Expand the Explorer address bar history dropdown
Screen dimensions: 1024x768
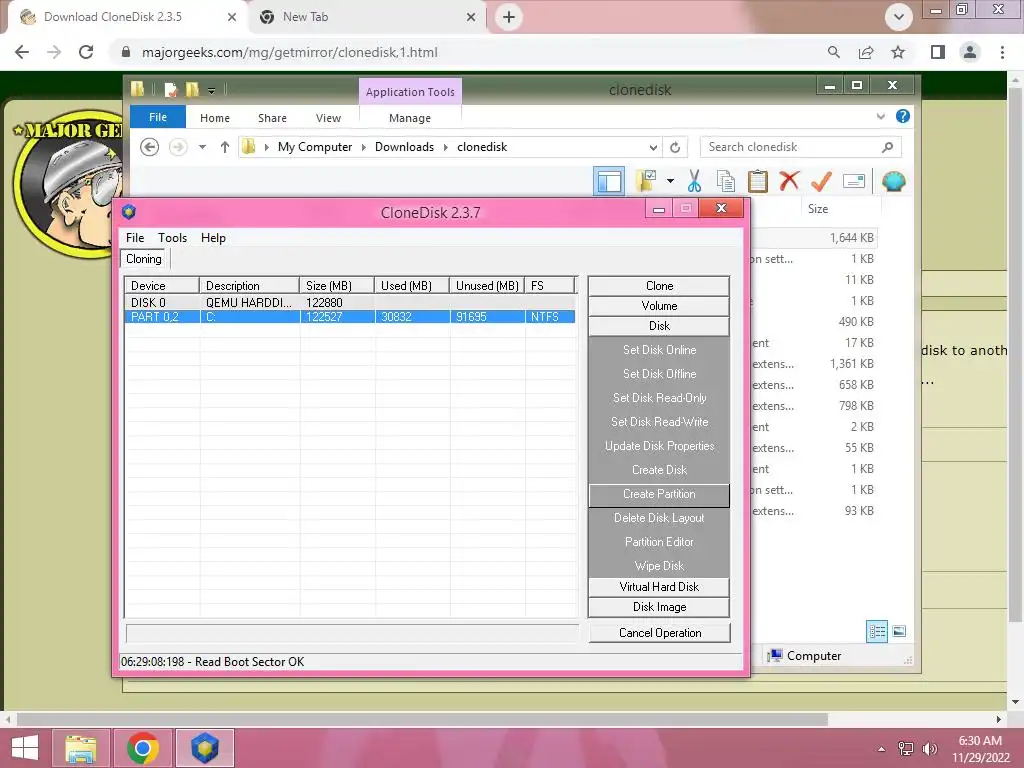pos(653,147)
